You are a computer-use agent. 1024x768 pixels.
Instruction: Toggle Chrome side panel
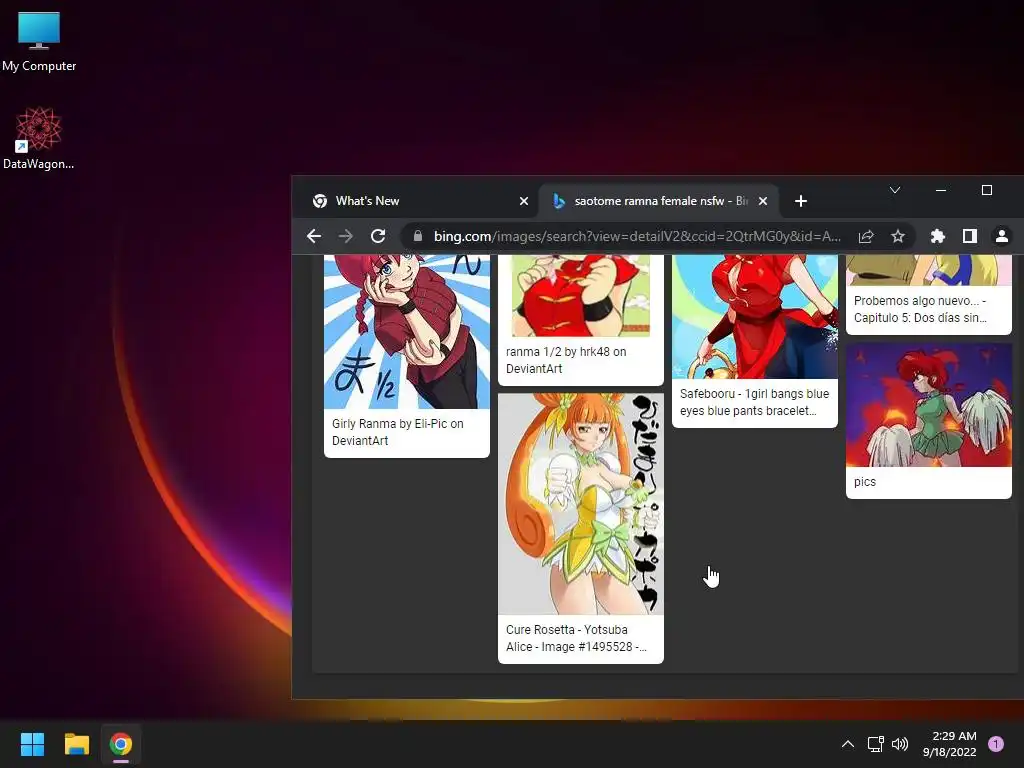pos(970,236)
